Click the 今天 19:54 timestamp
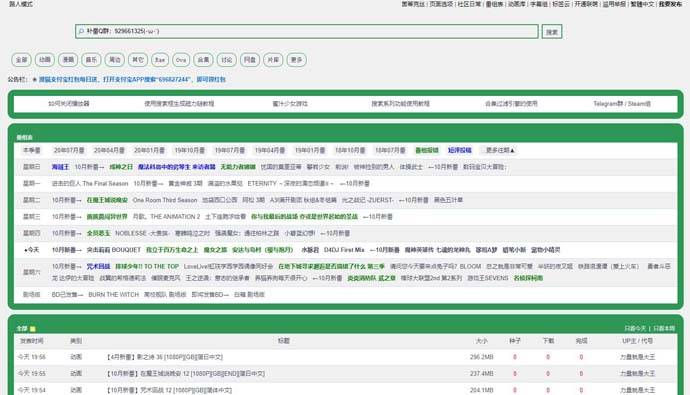 32,390
